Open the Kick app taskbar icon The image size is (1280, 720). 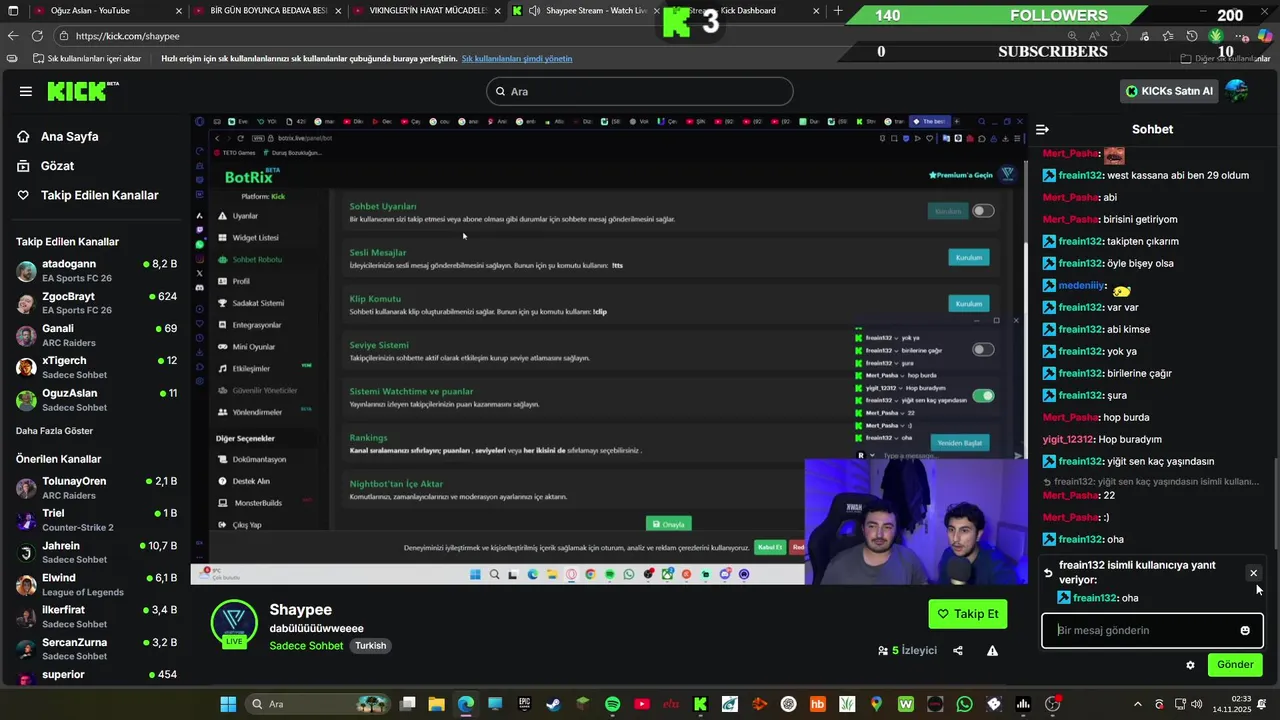click(701, 704)
